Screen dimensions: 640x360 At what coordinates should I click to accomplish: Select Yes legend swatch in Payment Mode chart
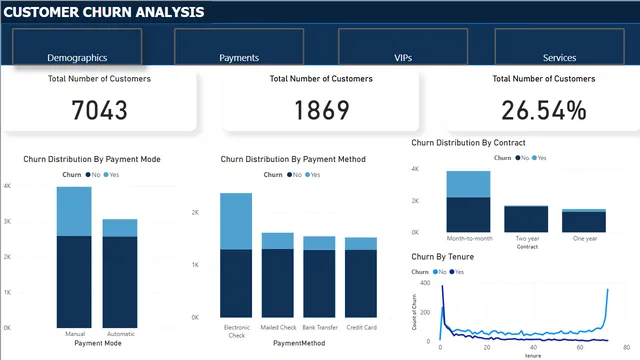coord(106,175)
